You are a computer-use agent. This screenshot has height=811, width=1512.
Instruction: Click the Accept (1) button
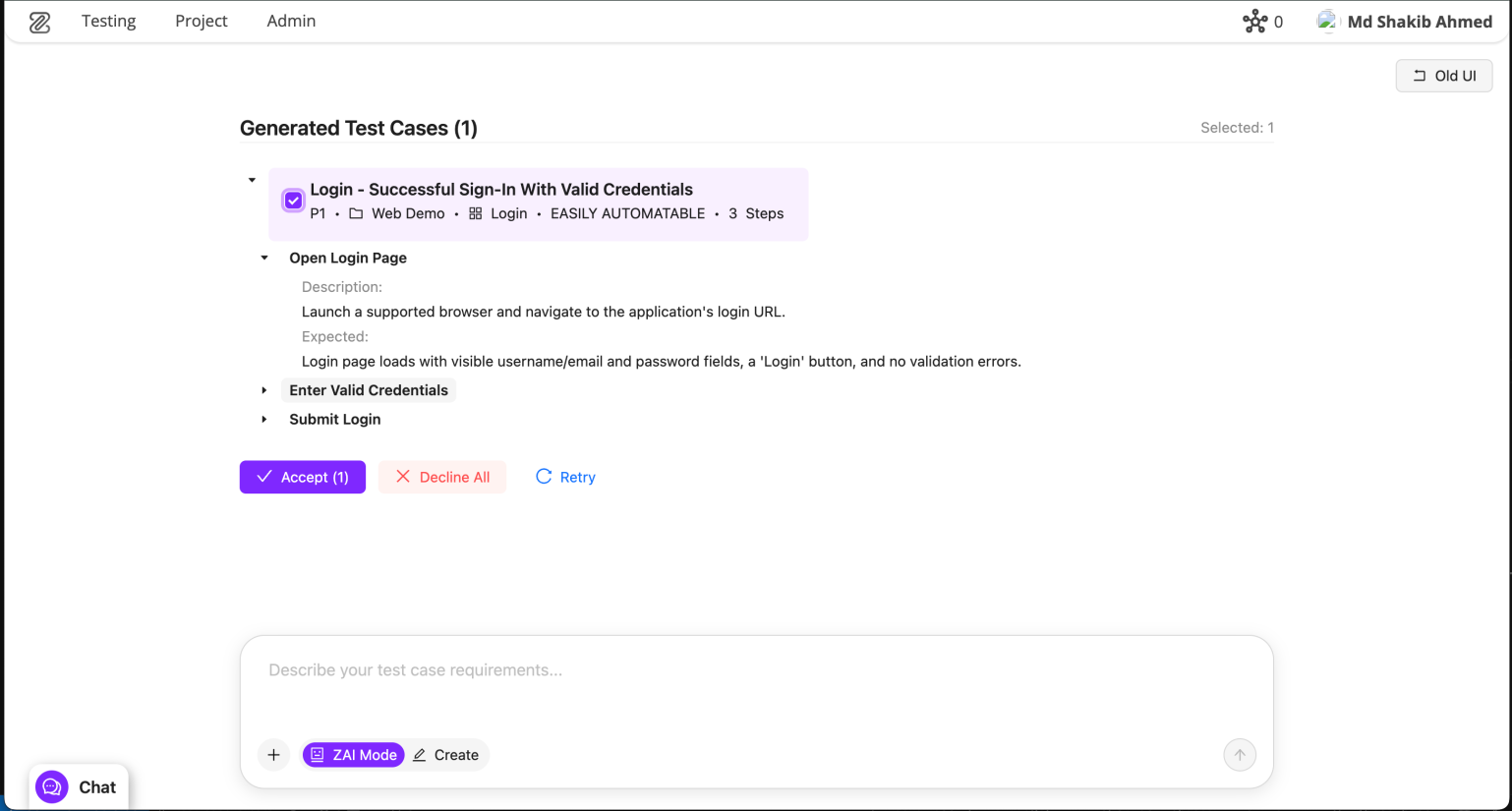tap(303, 477)
